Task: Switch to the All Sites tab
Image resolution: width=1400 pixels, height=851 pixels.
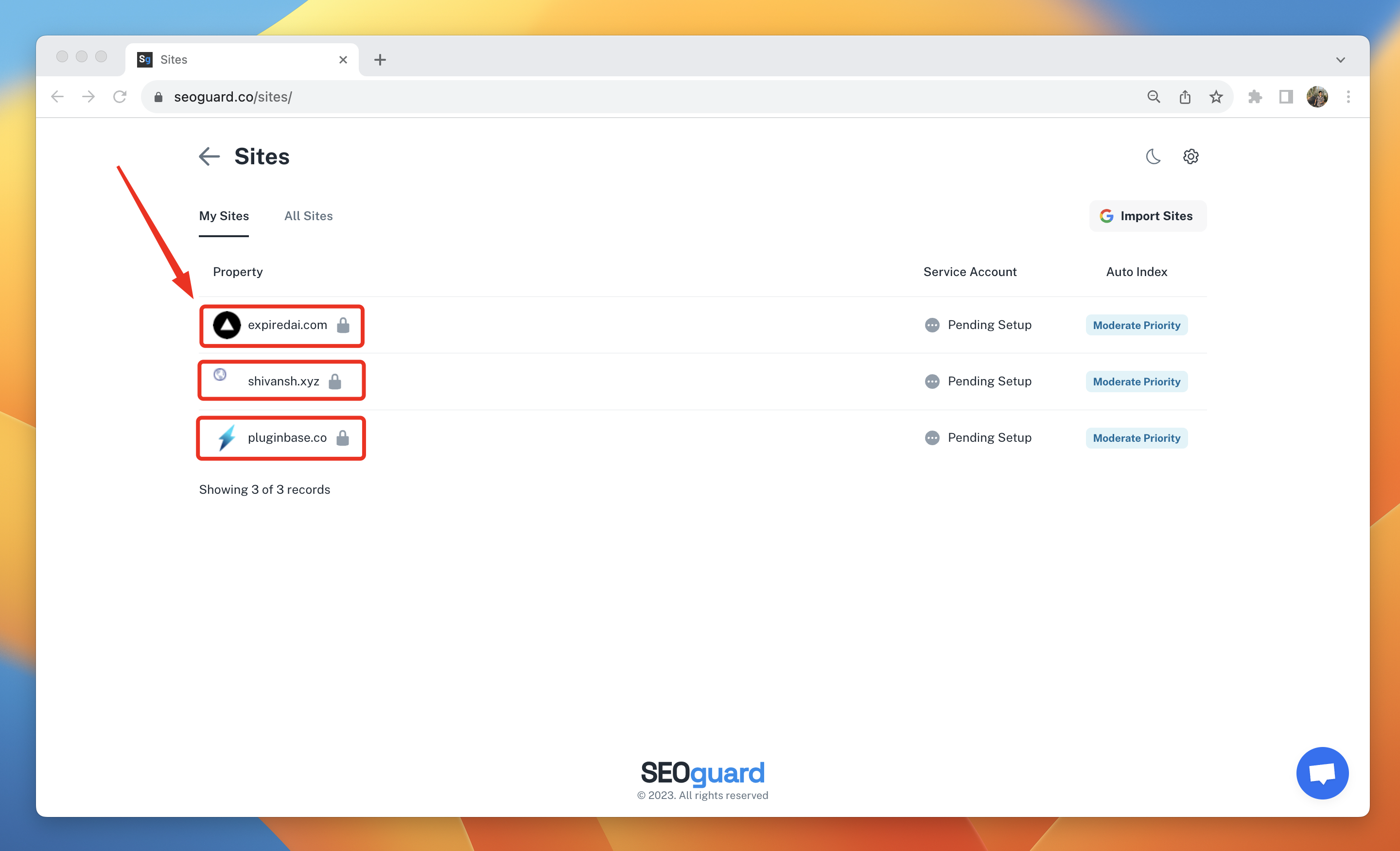Action: click(x=309, y=216)
